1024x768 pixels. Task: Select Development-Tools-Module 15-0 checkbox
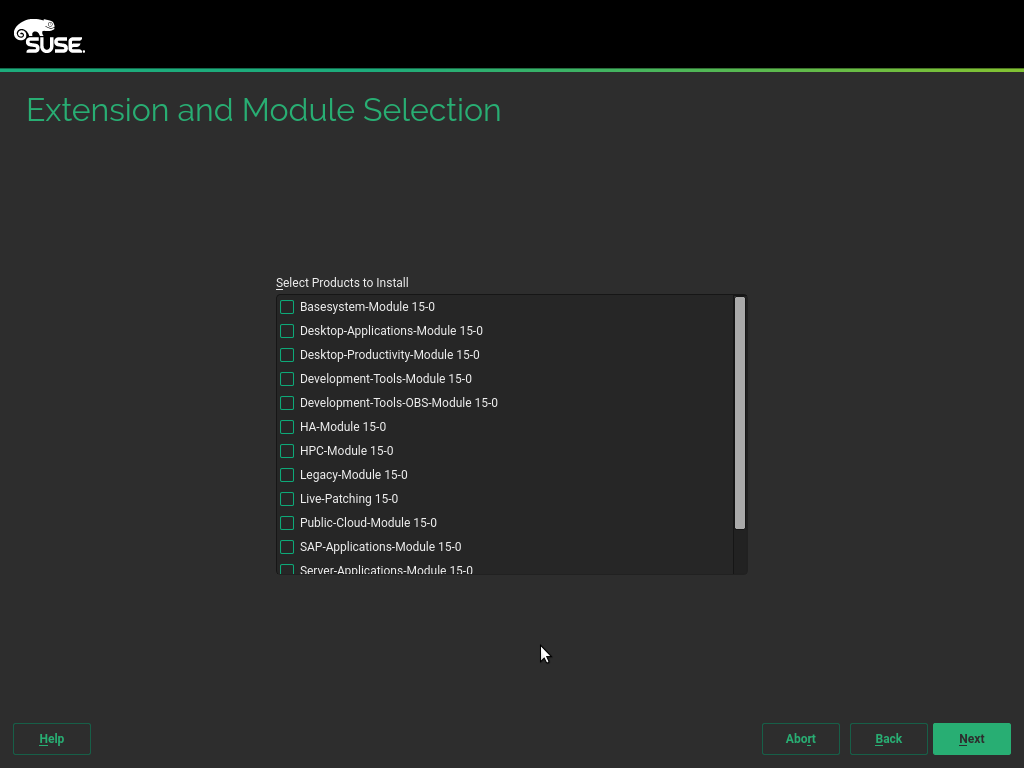tap(287, 379)
